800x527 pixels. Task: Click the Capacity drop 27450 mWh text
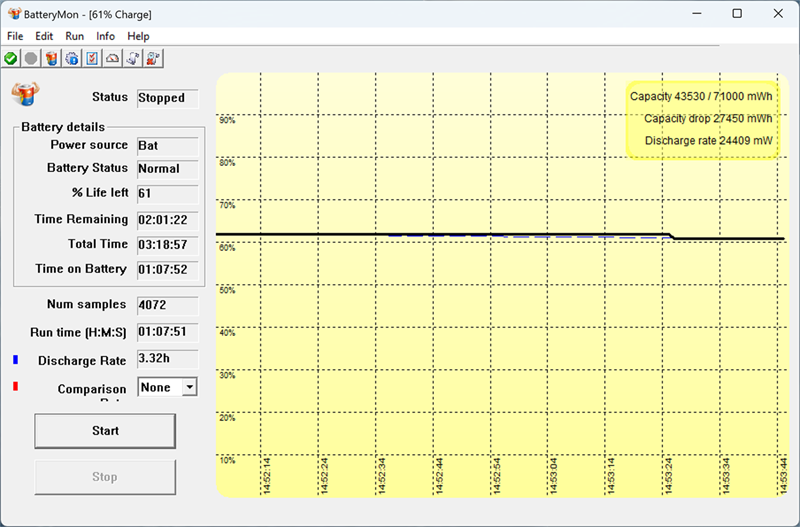(x=708, y=119)
